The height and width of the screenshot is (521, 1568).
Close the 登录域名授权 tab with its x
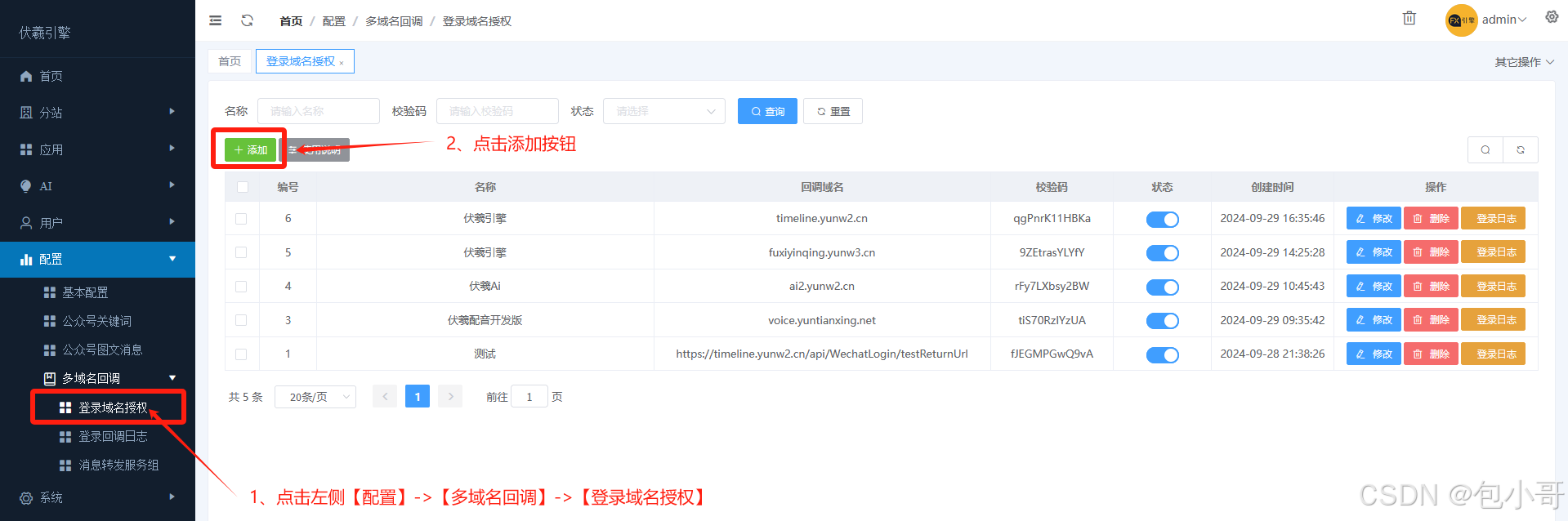point(342,63)
